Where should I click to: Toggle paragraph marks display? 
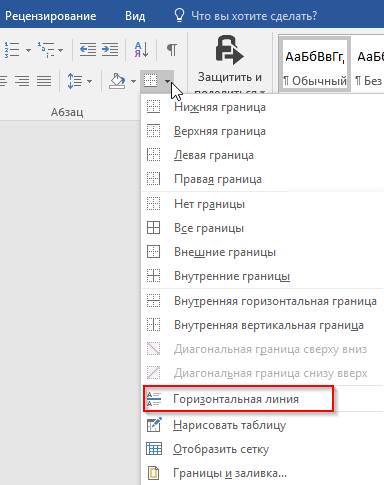point(172,50)
